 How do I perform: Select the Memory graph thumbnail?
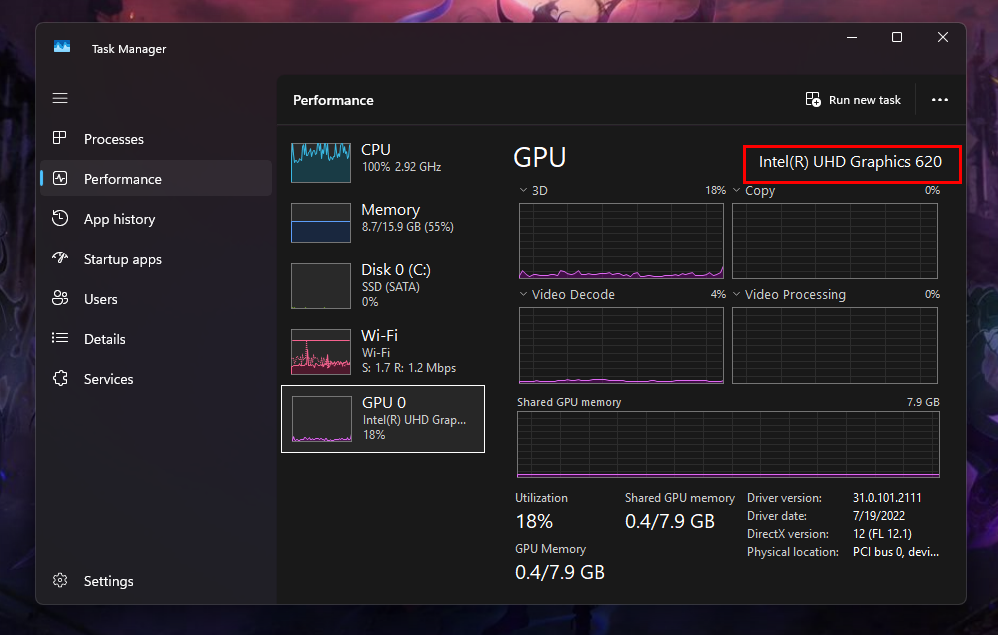321,223
